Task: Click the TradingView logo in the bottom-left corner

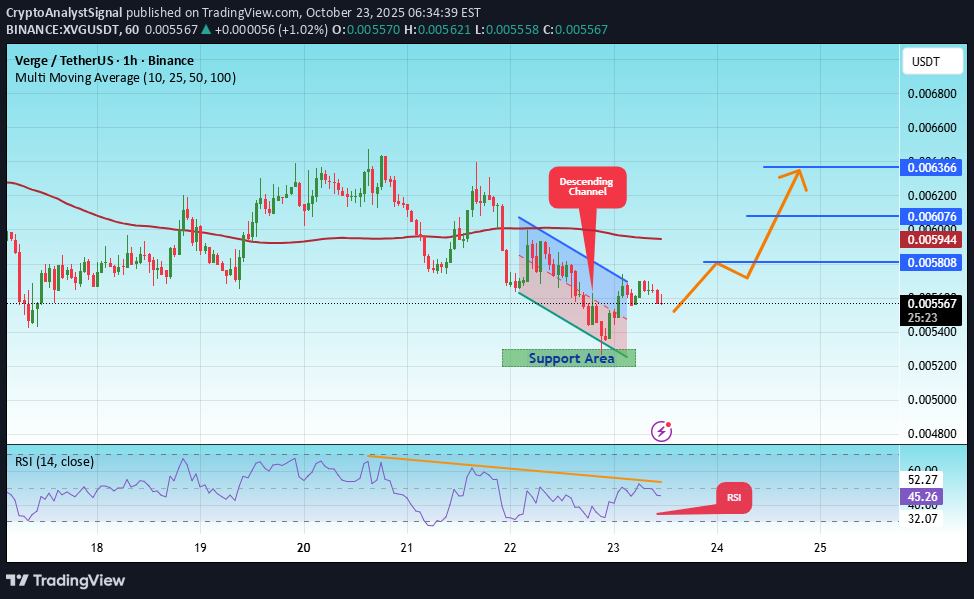Action: point(66,581)
